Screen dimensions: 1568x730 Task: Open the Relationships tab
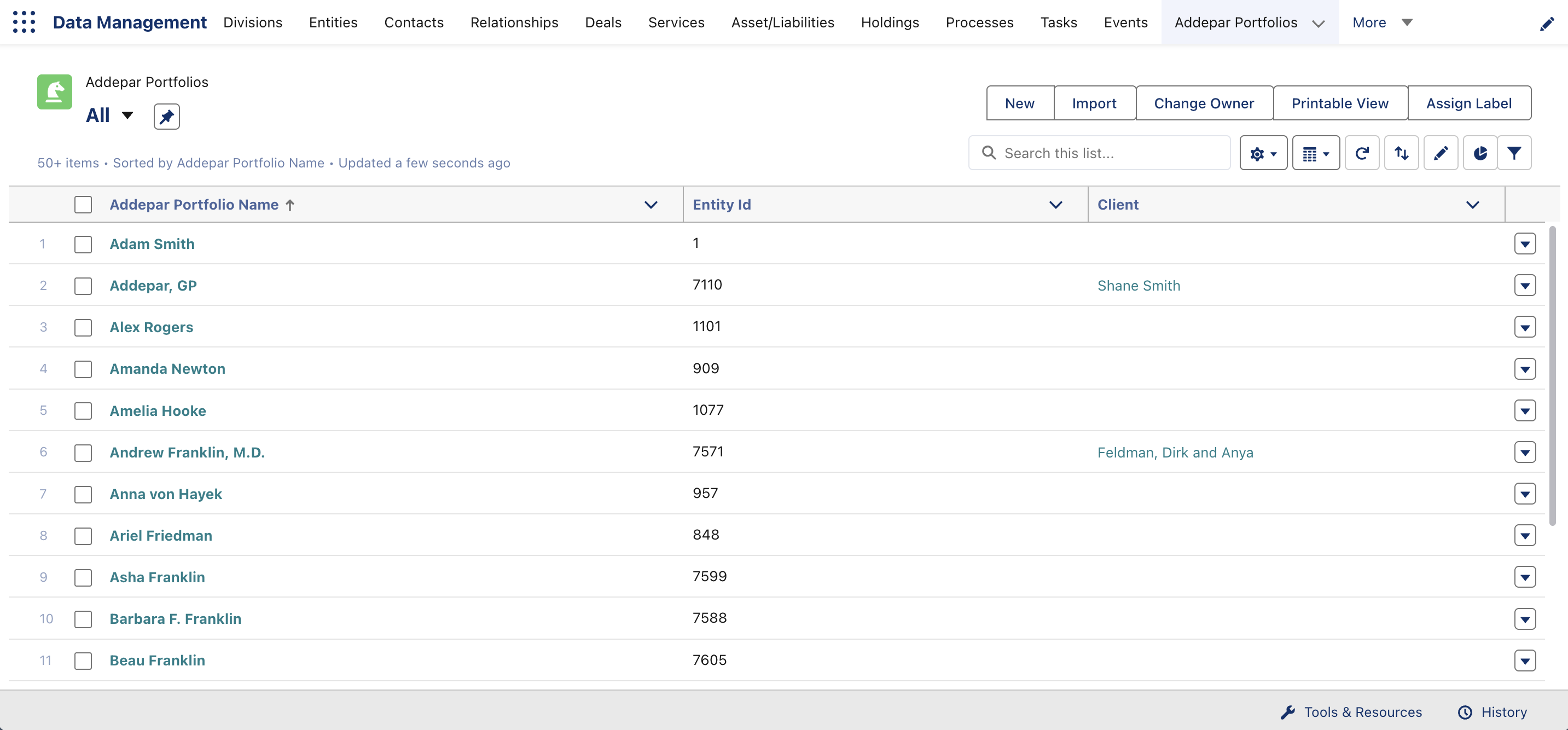coord(514,22)
